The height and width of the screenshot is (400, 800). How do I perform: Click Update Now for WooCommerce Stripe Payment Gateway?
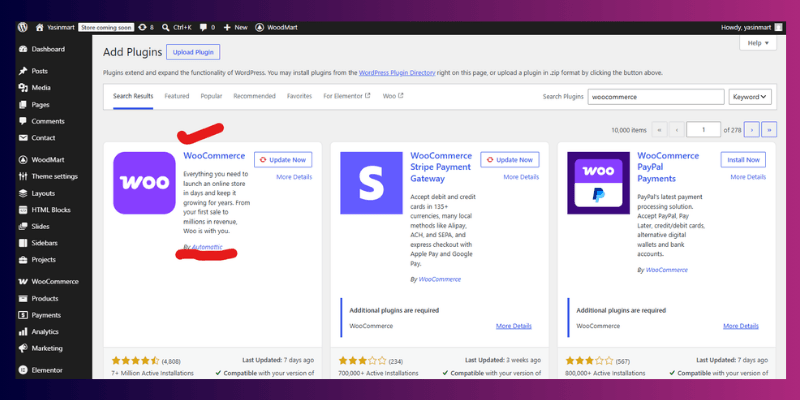510,160
